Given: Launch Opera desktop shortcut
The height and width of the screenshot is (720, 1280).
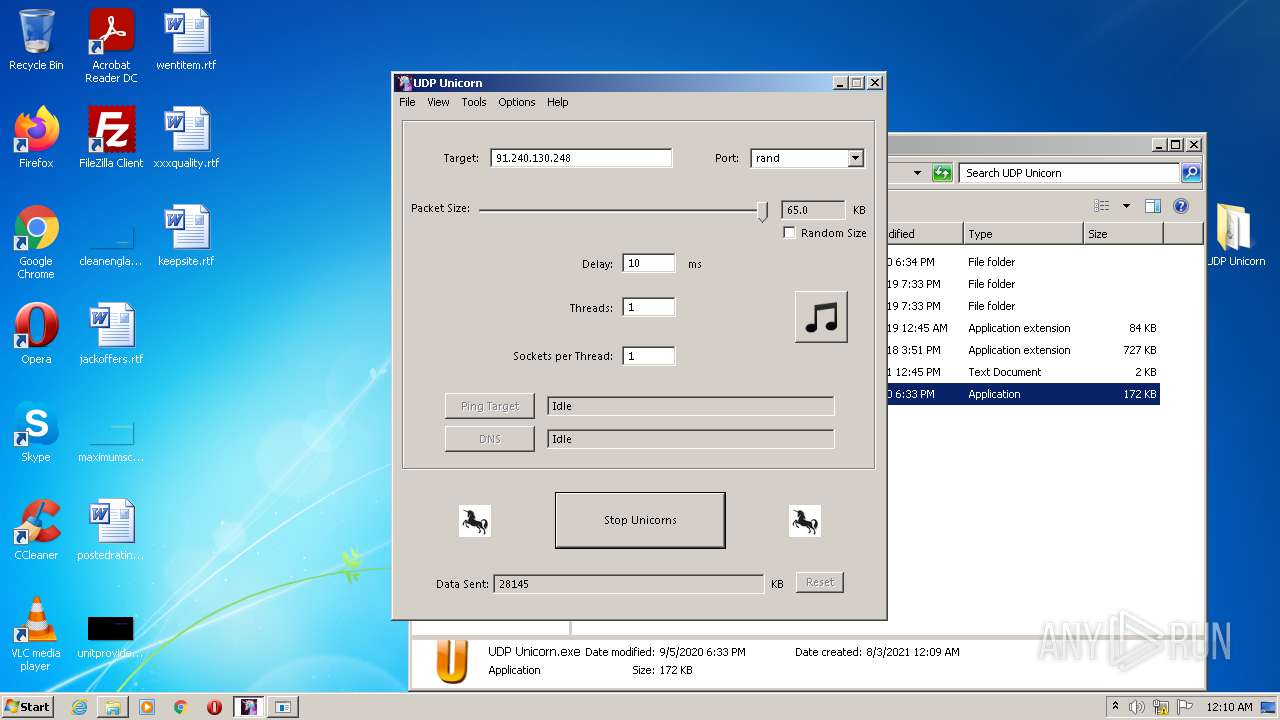Looking at the screenshot, I should pyautogui.click(x=36, y=334).
